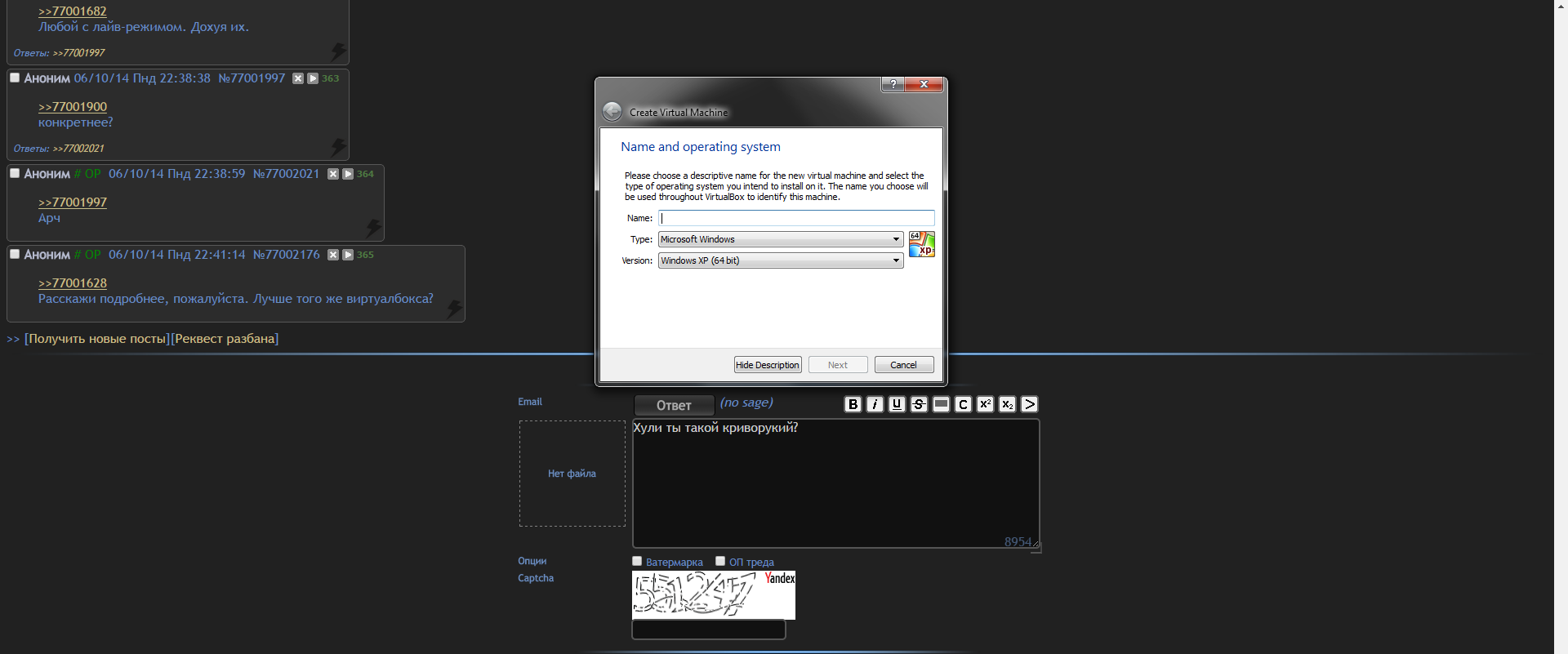1568x654 pixels.
Task: Click post number №77002176
Action: coord(286,255)
